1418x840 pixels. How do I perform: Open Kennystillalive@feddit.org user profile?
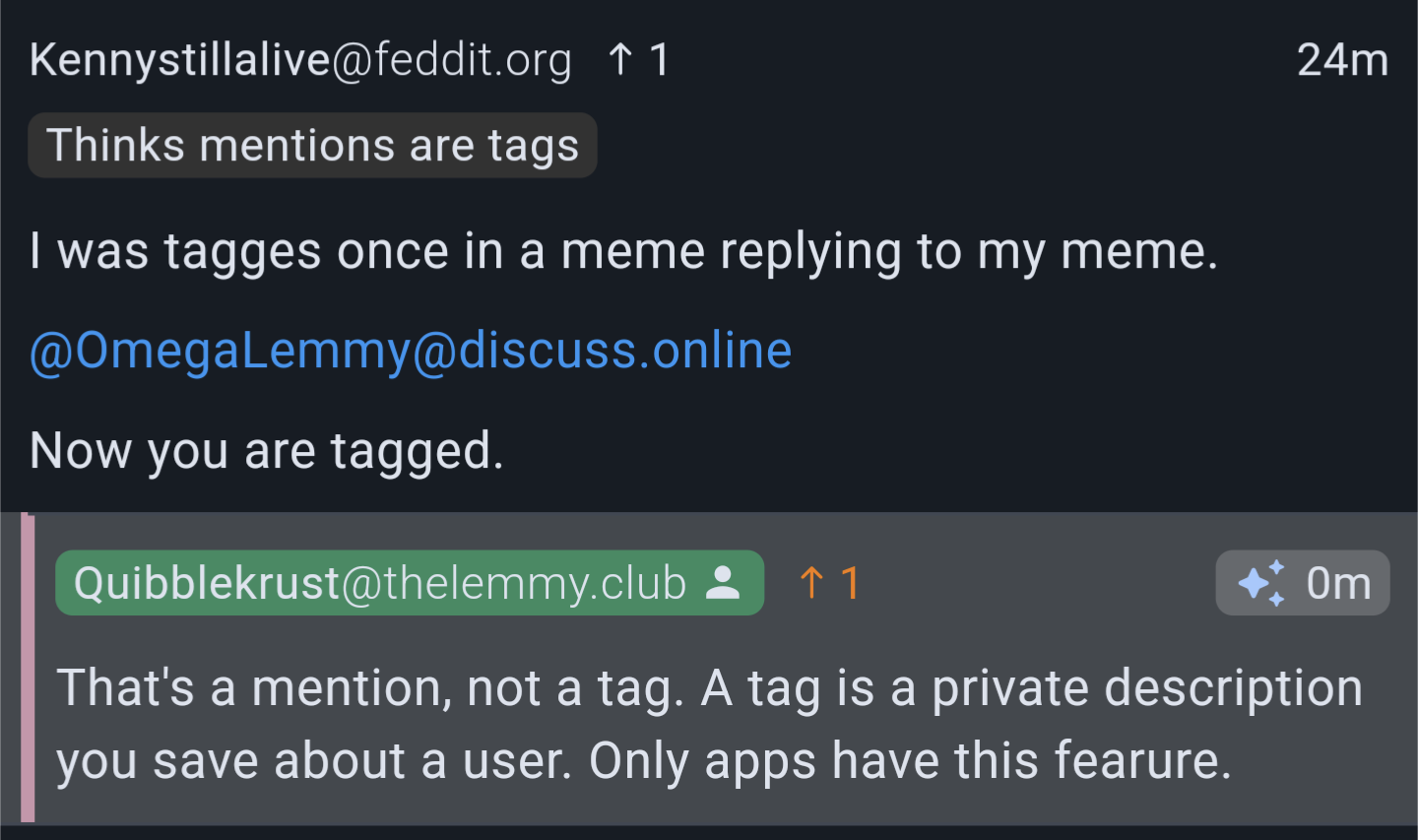(300, 59)
